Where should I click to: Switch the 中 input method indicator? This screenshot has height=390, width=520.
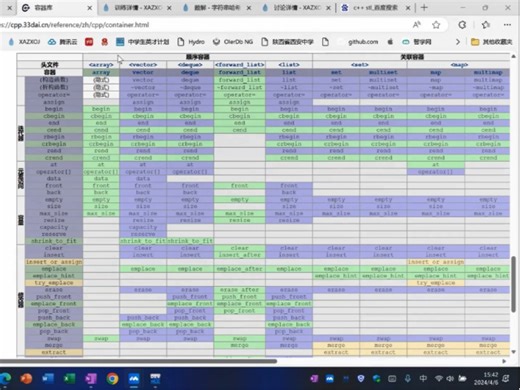point(423,378)
